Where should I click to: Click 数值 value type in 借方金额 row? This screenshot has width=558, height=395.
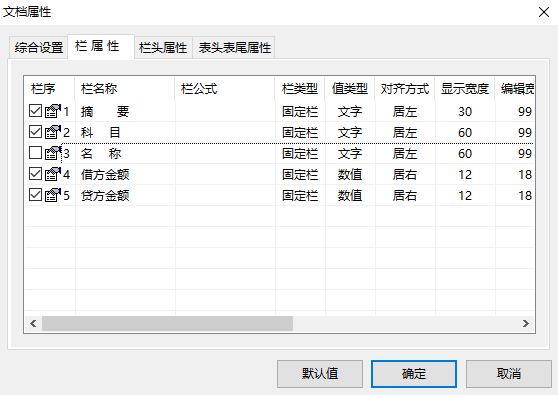point(350,174)
